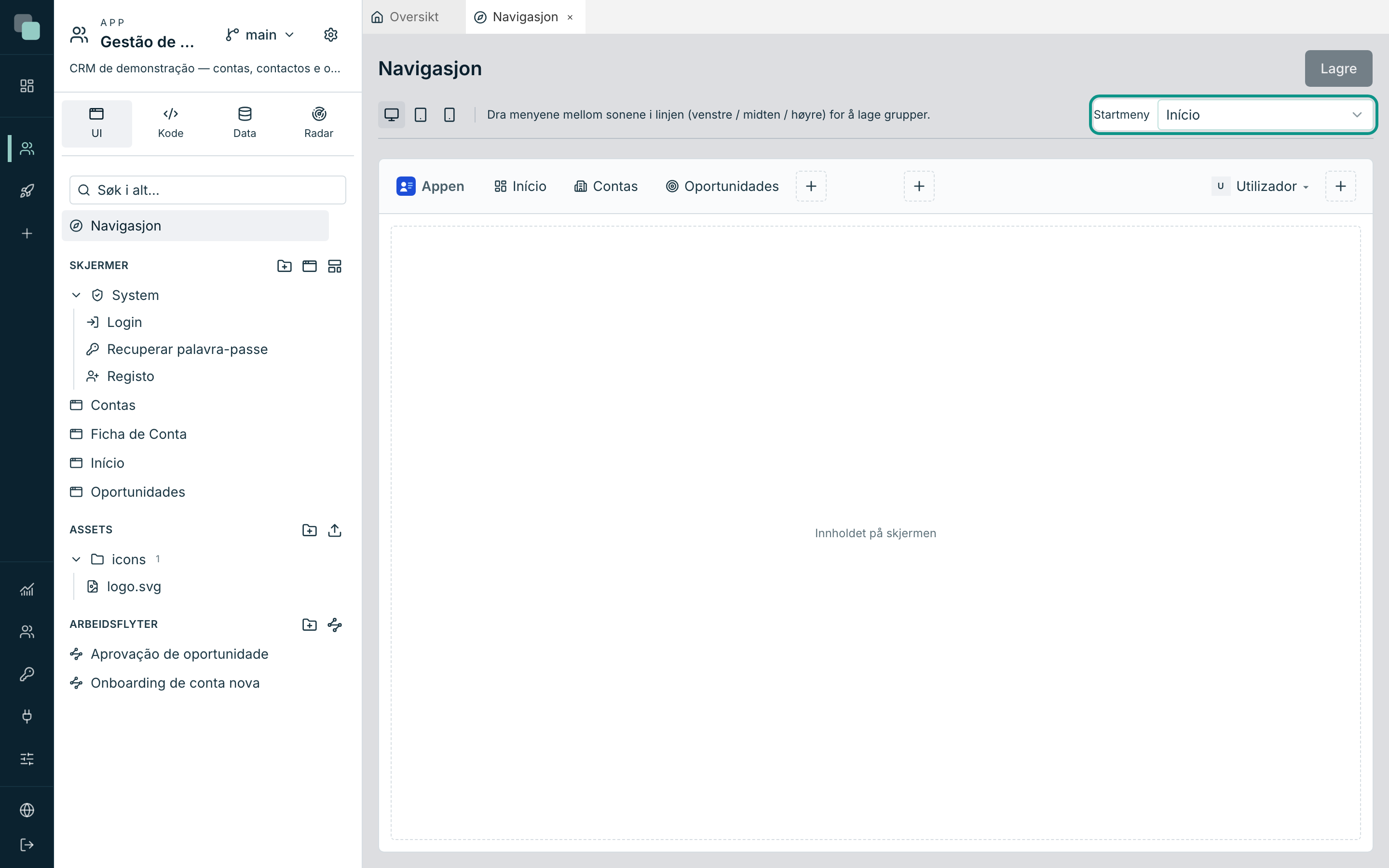The height and width of the screenshot is (868, 1389).
Task: Open the rocket app icon in rail
Action: coord(27,191)
